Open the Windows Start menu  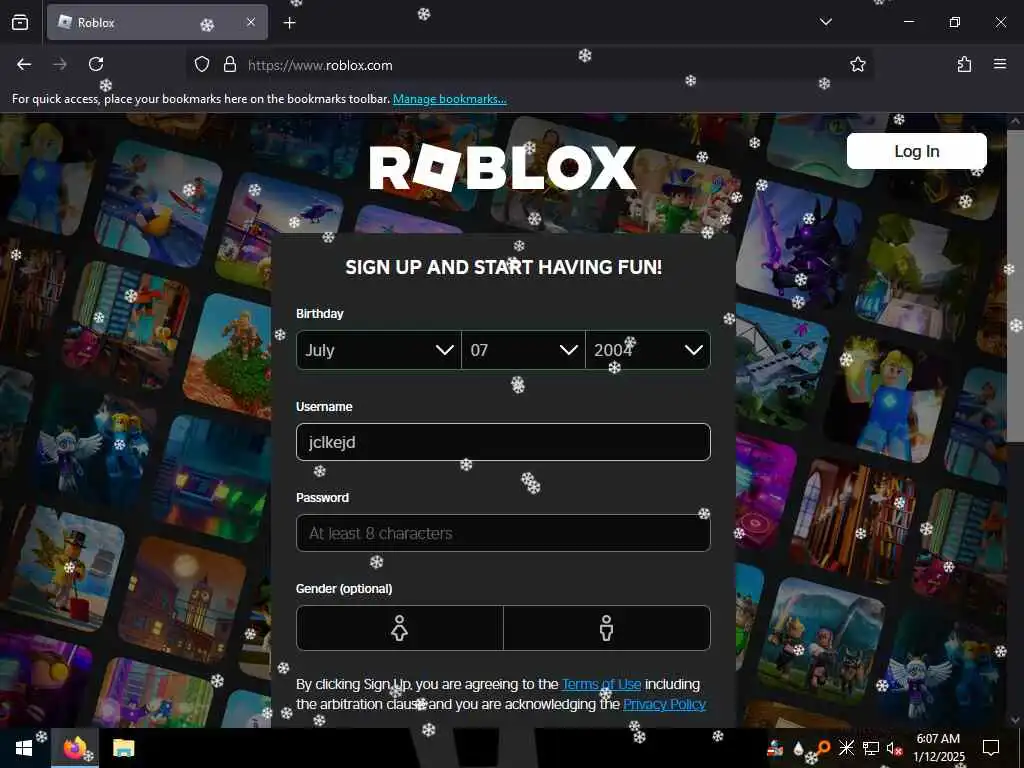pyautogui.click(x=24, y=748)
